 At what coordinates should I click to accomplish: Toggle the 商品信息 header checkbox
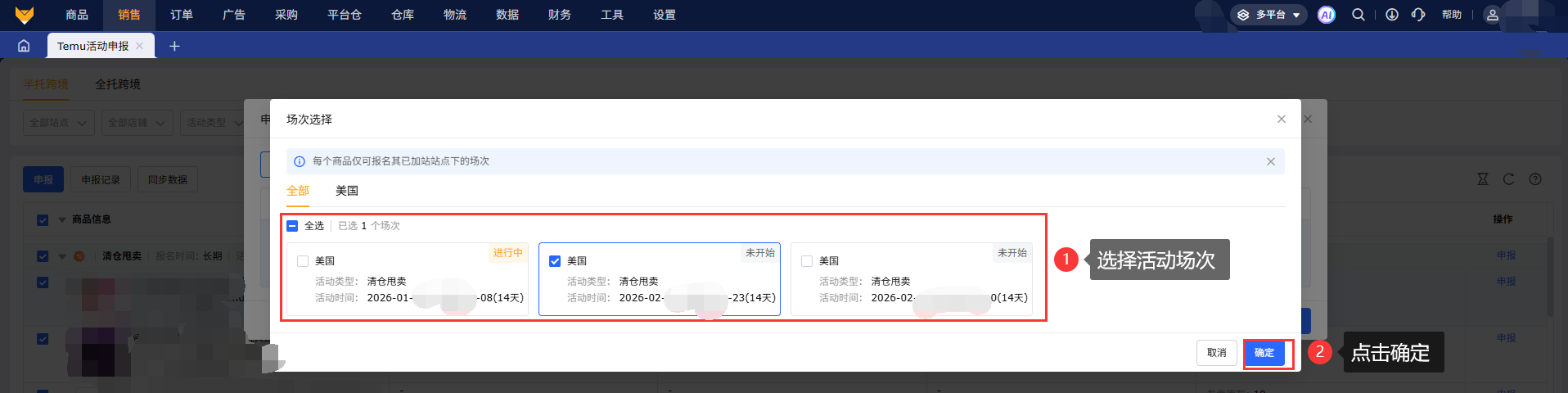[43, 219]
